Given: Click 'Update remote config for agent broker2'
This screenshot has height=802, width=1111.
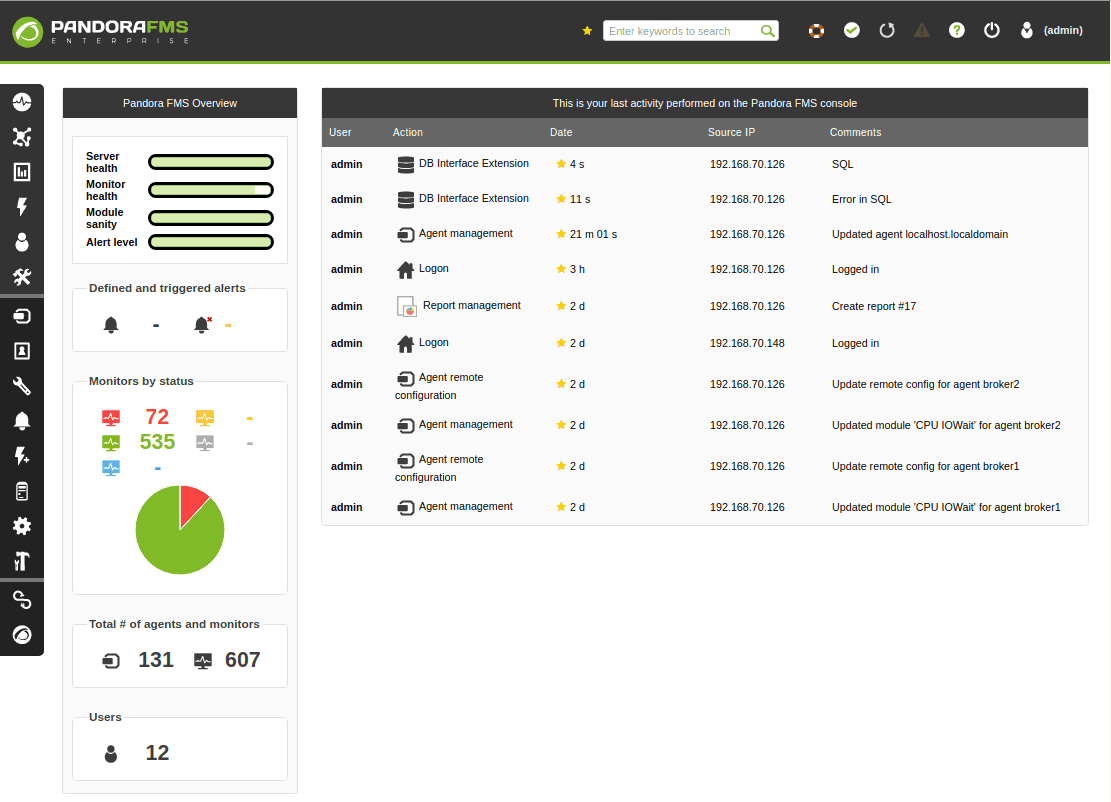Looking at the screenshot, I should 925,385.
